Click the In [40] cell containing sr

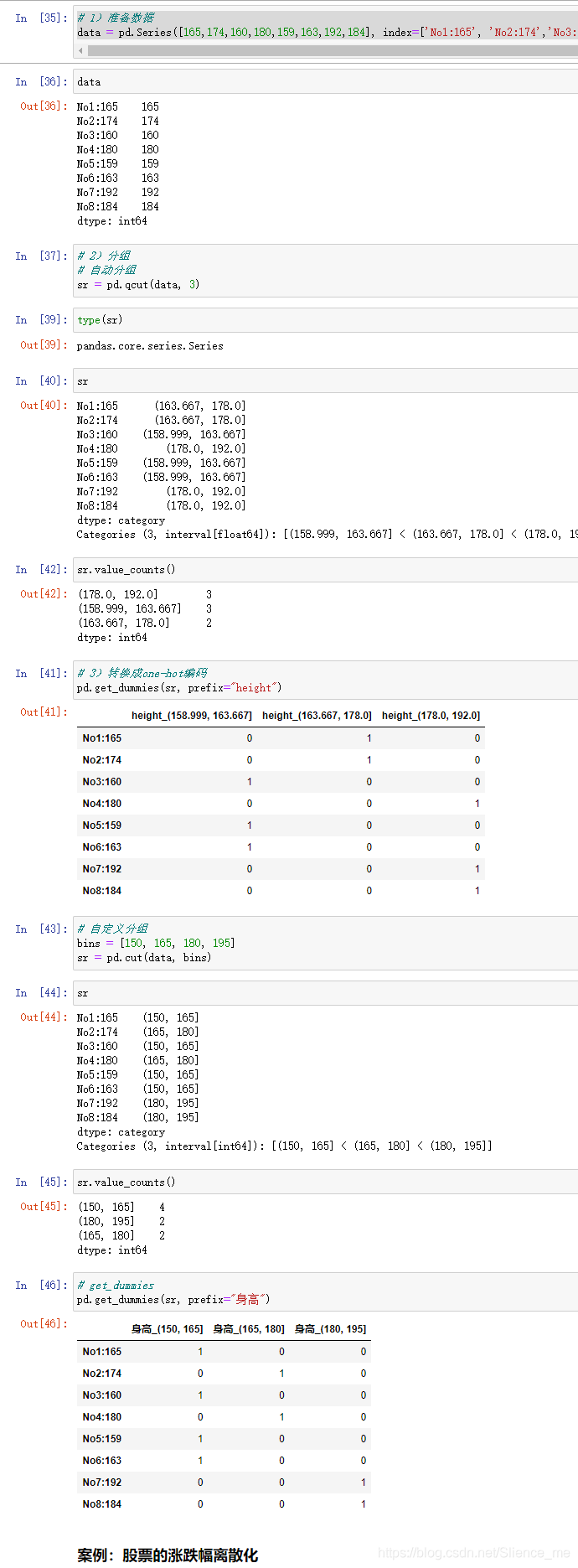[326, 381]
